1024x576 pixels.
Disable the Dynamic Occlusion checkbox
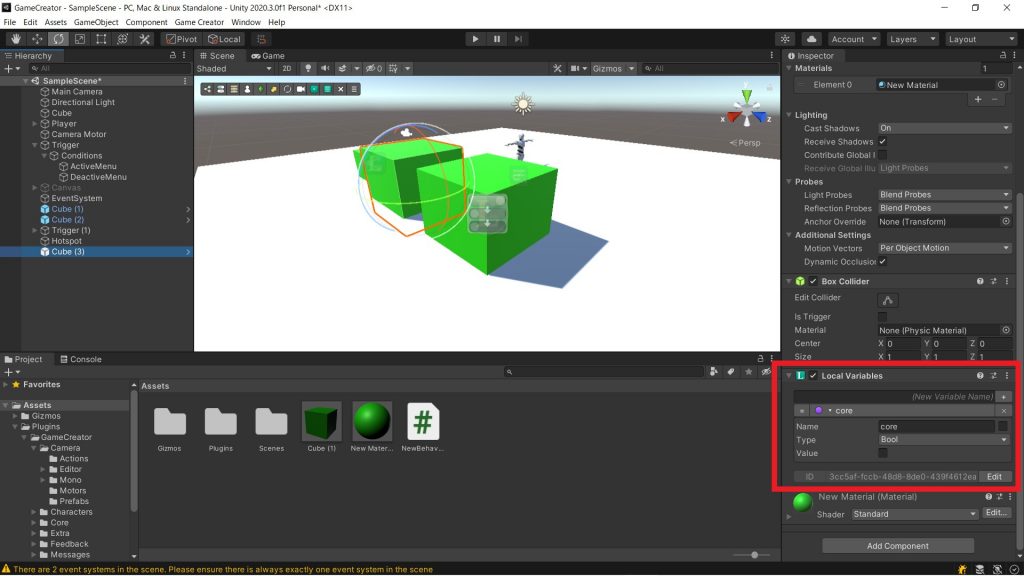tap(884, 261)
